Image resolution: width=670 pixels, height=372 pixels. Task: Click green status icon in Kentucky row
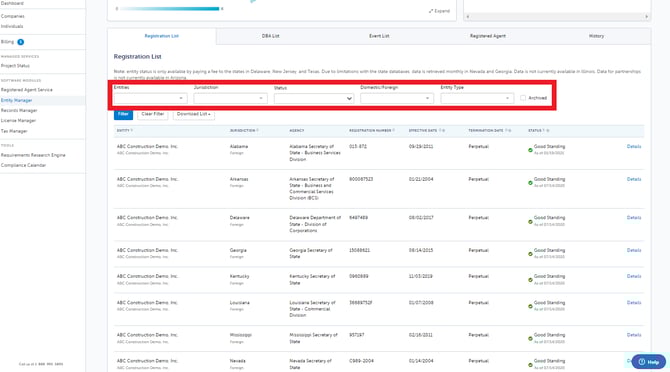click(x=530, y=280)
